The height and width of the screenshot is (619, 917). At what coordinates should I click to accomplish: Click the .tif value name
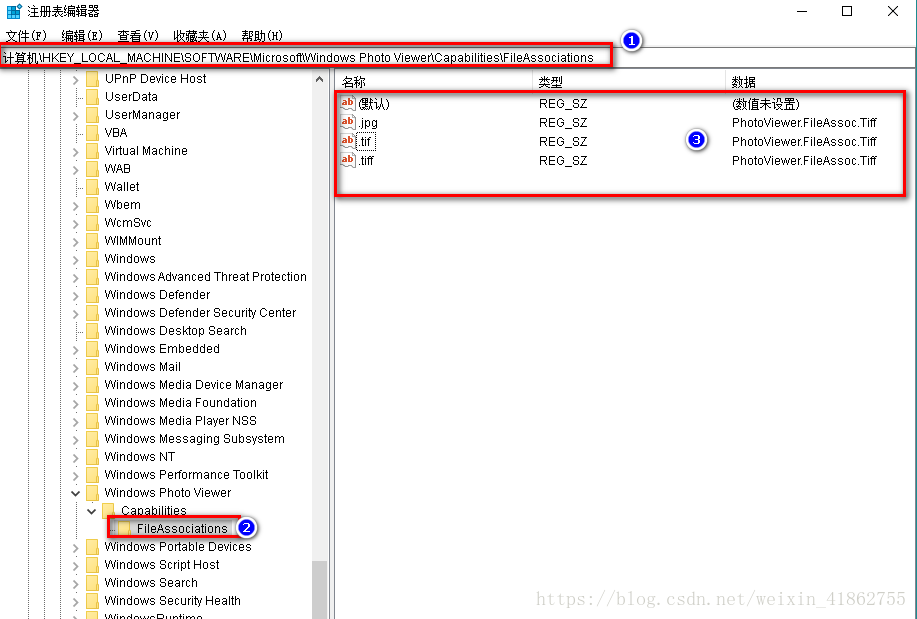coord(366,142)
